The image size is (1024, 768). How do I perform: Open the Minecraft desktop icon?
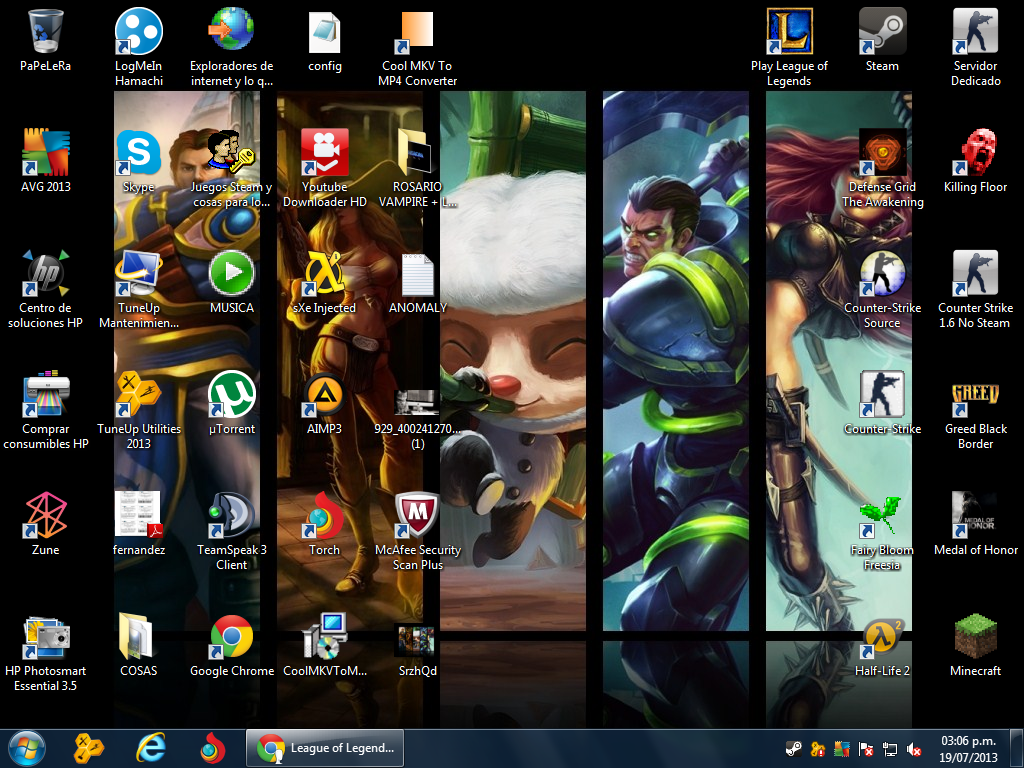975,636
